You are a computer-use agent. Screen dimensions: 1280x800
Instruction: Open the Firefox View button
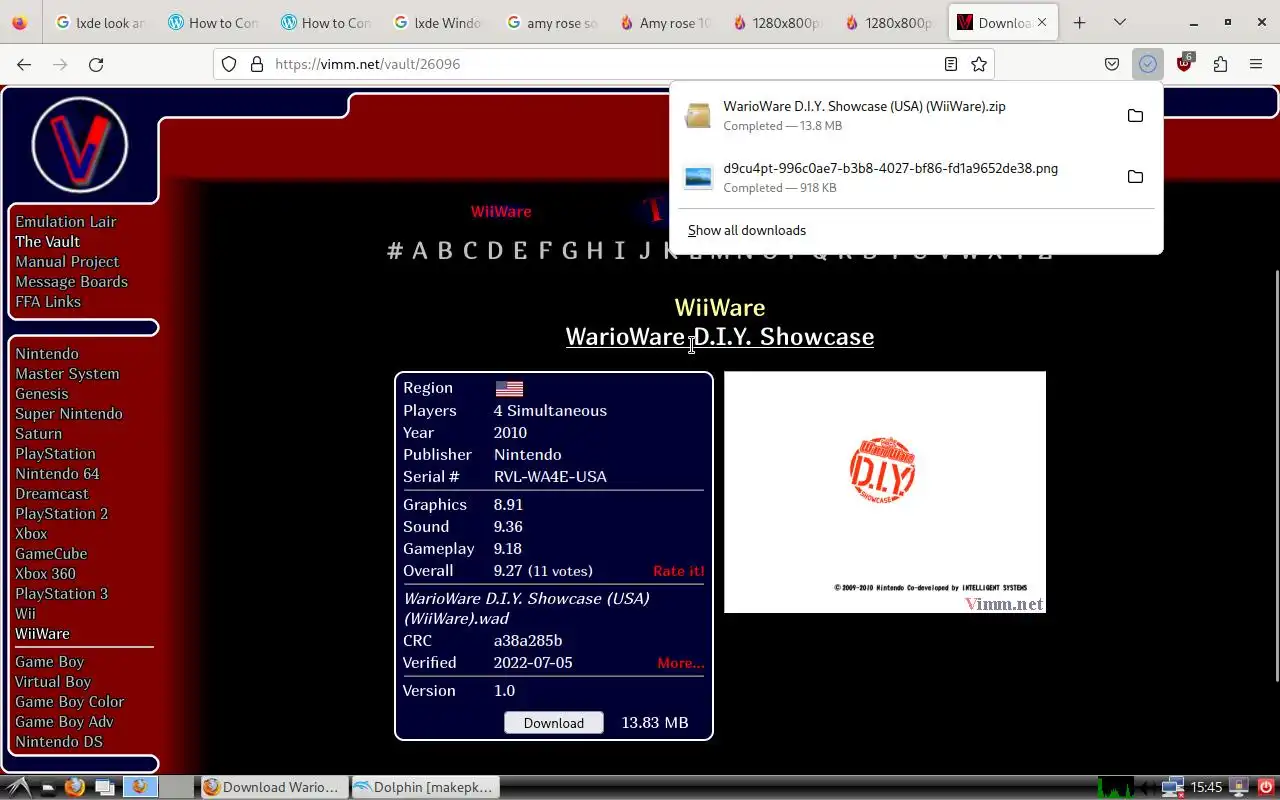(20, 22)
